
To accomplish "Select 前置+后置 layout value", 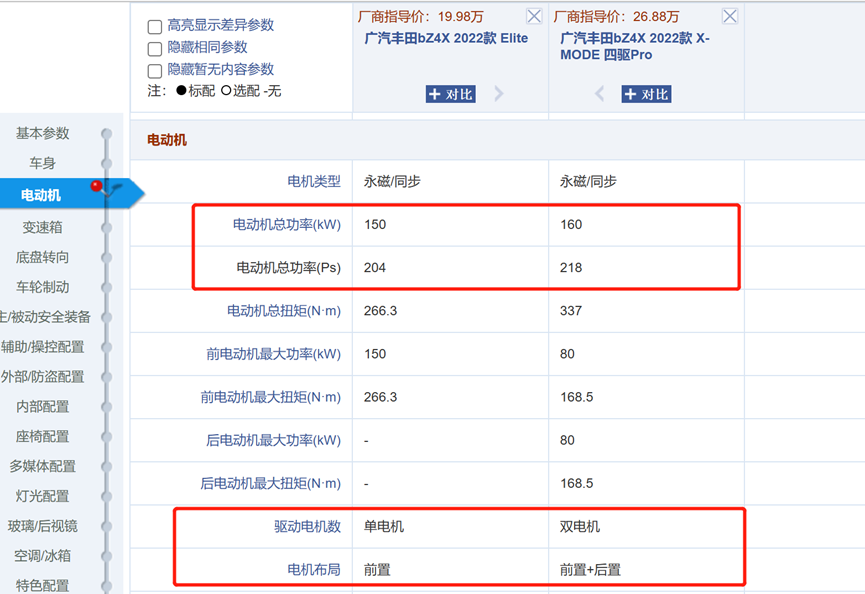I will point(590,569).
